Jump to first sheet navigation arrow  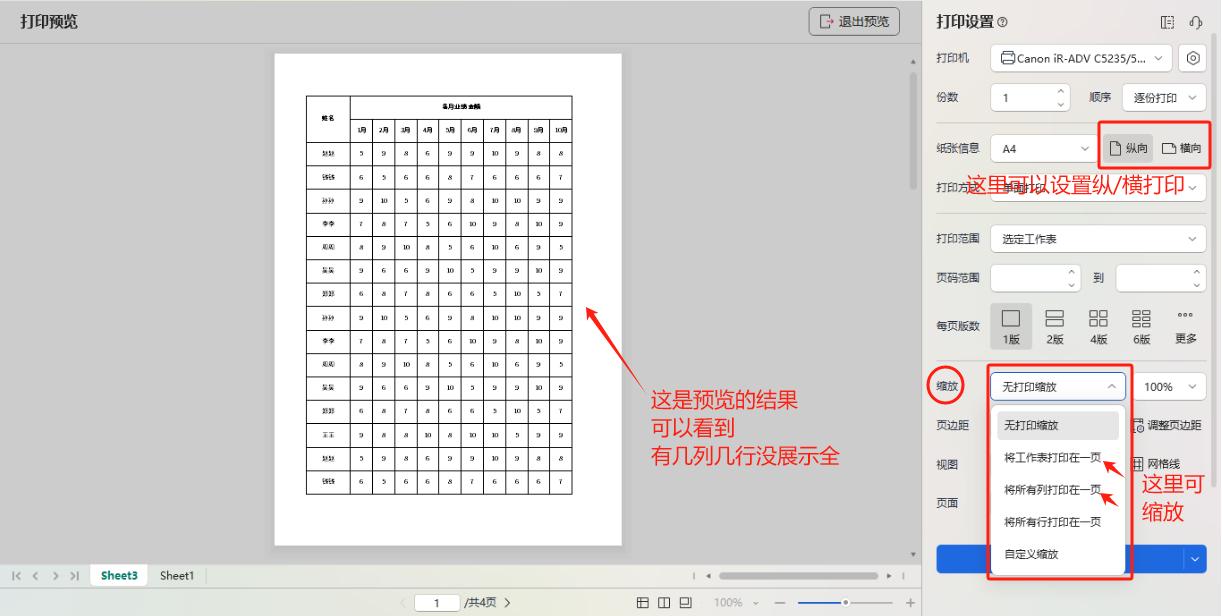(17, 576)
